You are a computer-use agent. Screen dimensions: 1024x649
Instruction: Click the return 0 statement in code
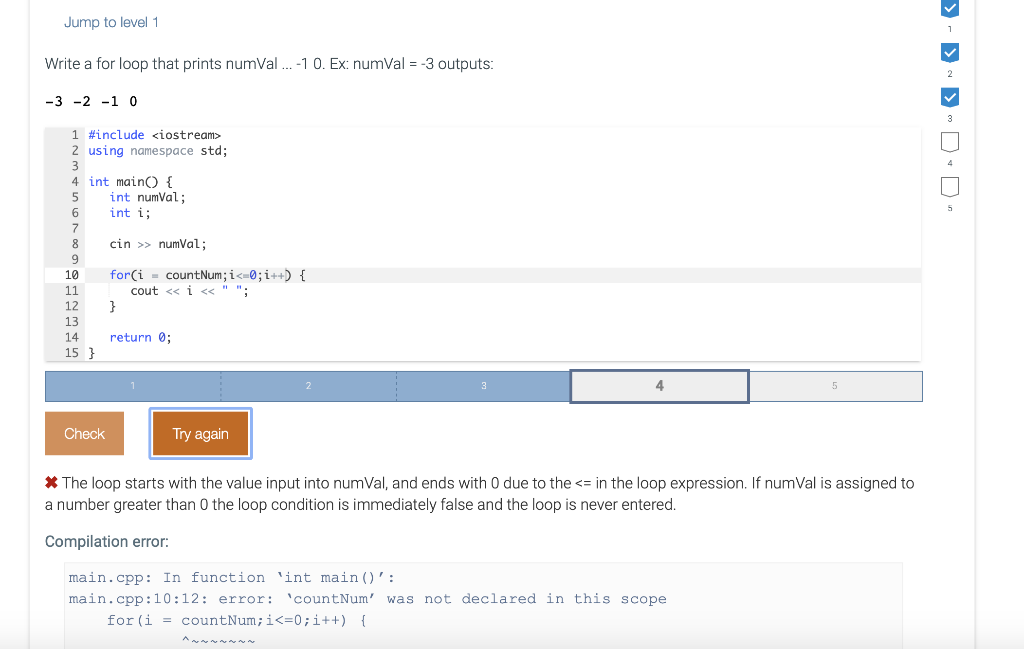click(x=137, y=337)
